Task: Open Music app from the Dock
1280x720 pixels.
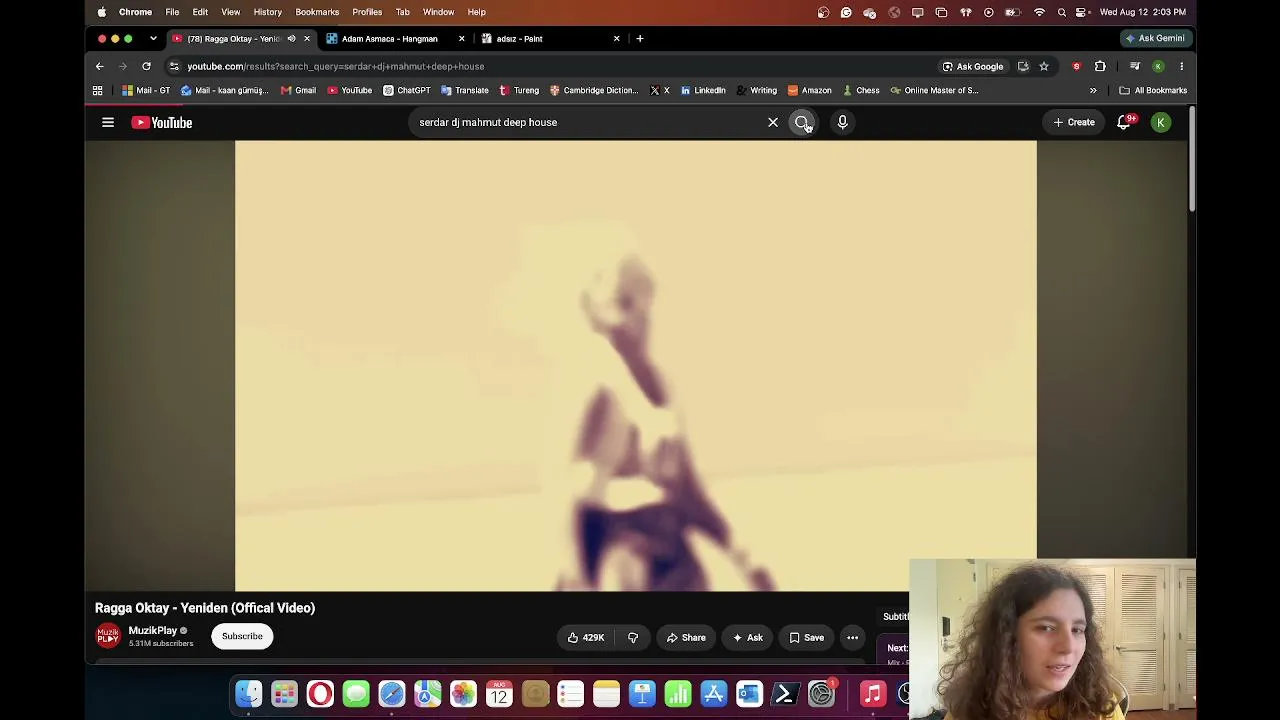Action: pos(873,694)
